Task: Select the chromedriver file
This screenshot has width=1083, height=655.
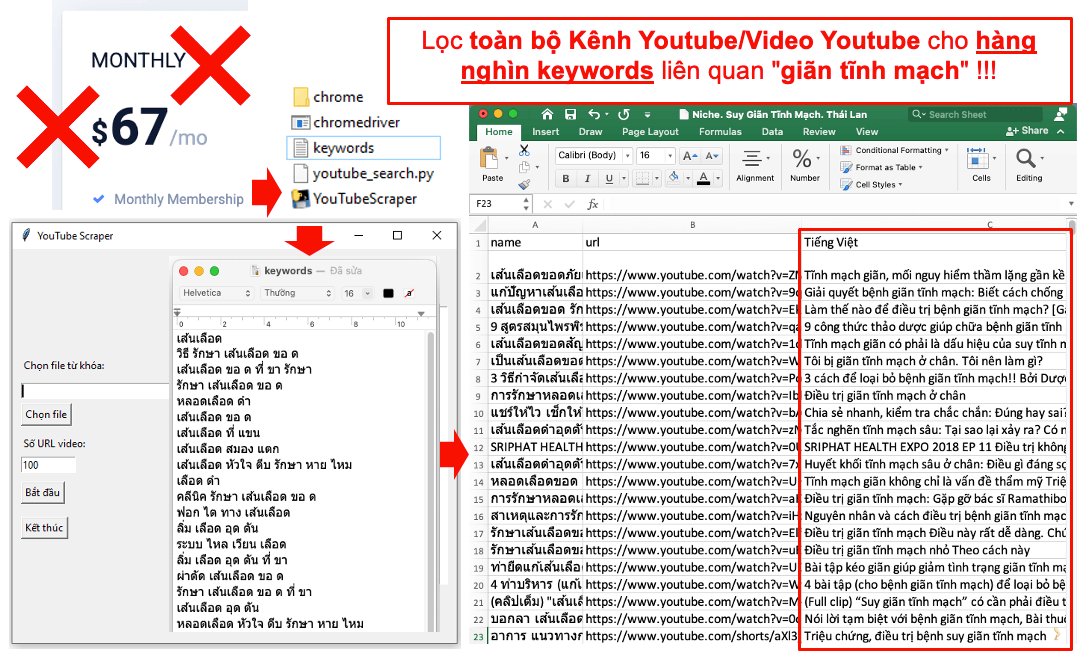Action: pos(345,122)
